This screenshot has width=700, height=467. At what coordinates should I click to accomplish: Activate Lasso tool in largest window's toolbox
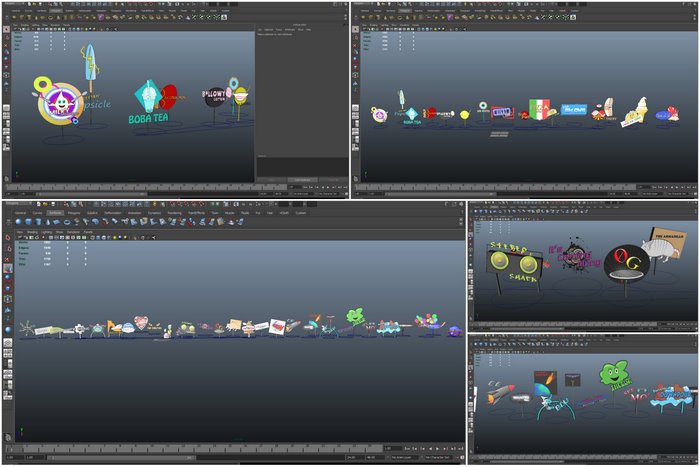[8, 248]
